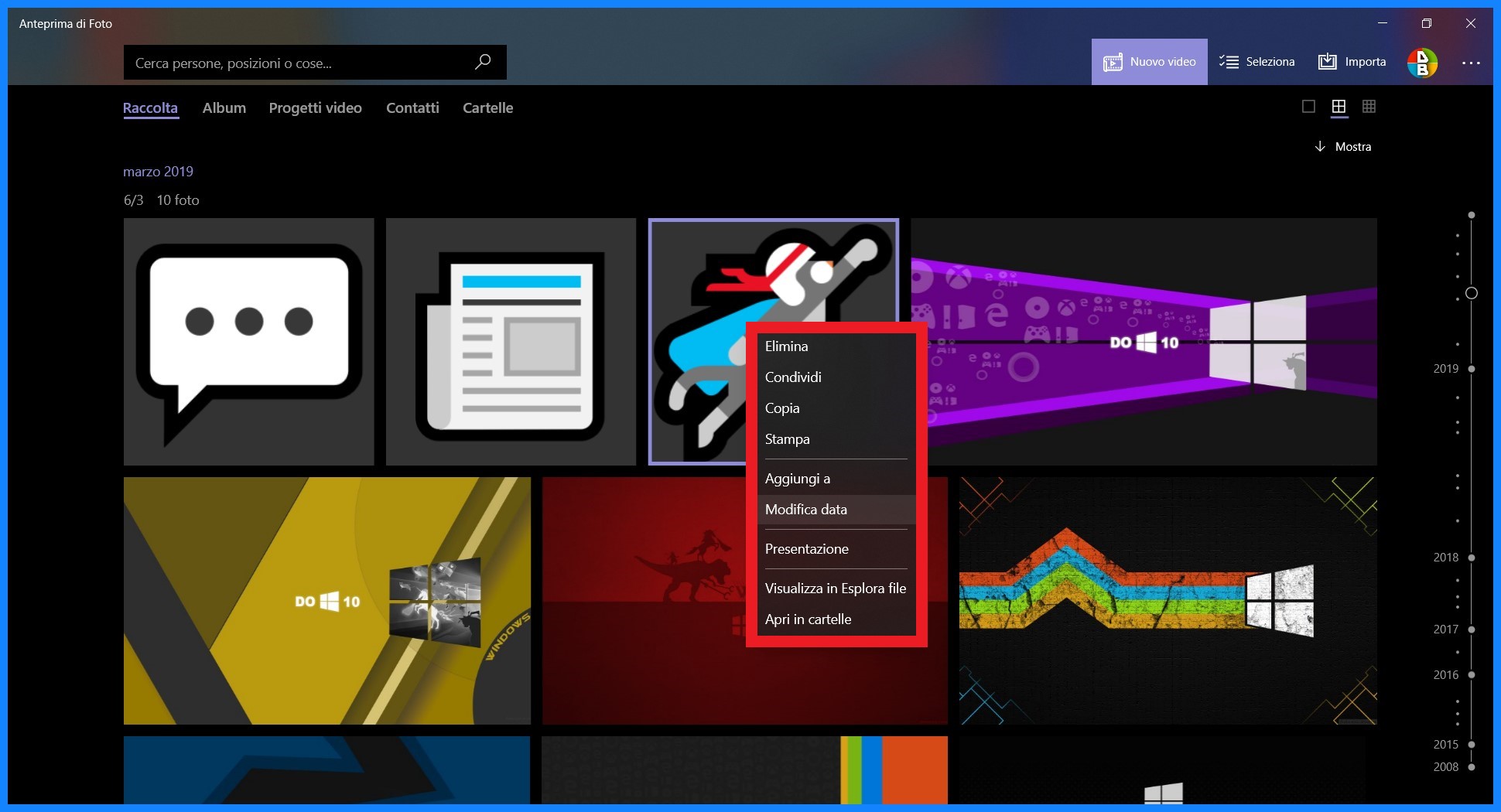1501x812 pixels.
Task: Choose Copia in the context menu
Action: point(836,408)
